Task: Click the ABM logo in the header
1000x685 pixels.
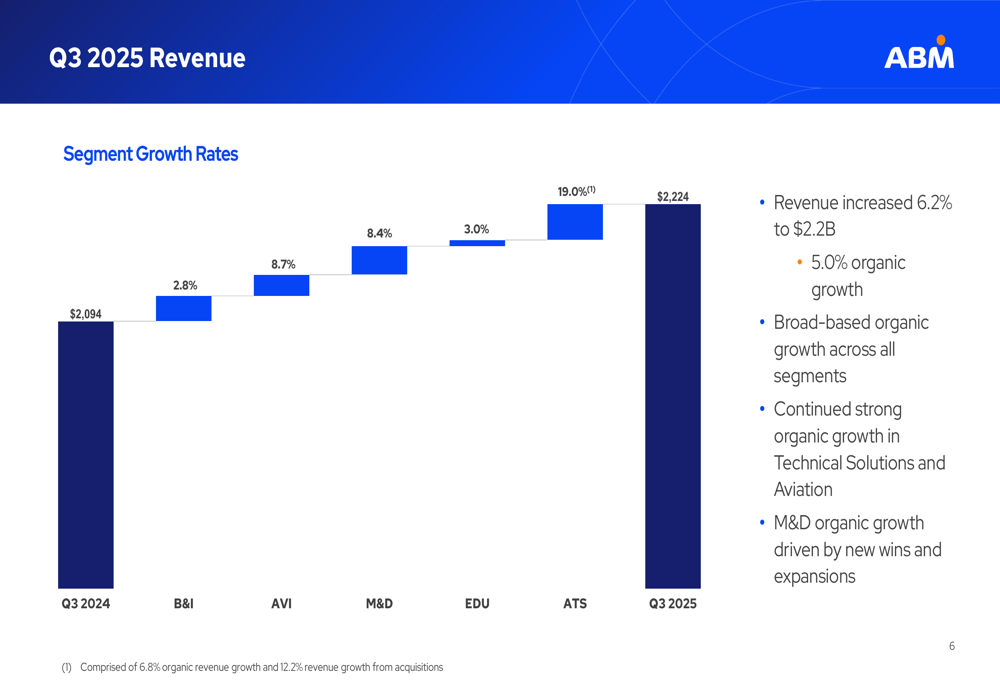Action: pos(919,54)
